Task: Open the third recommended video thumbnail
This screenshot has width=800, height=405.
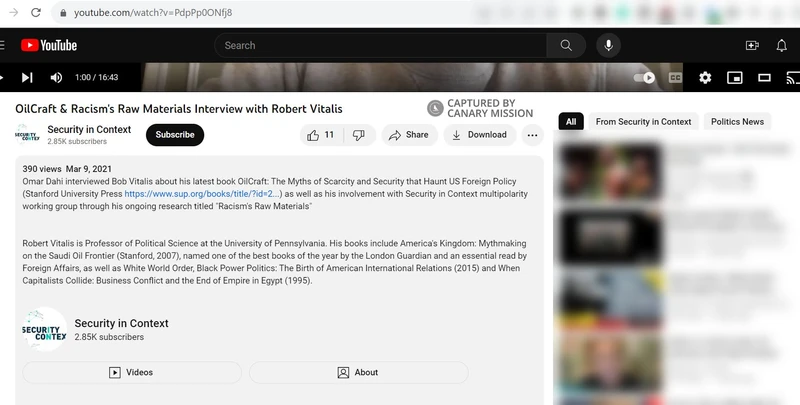Action: click(x=610, y=300)
